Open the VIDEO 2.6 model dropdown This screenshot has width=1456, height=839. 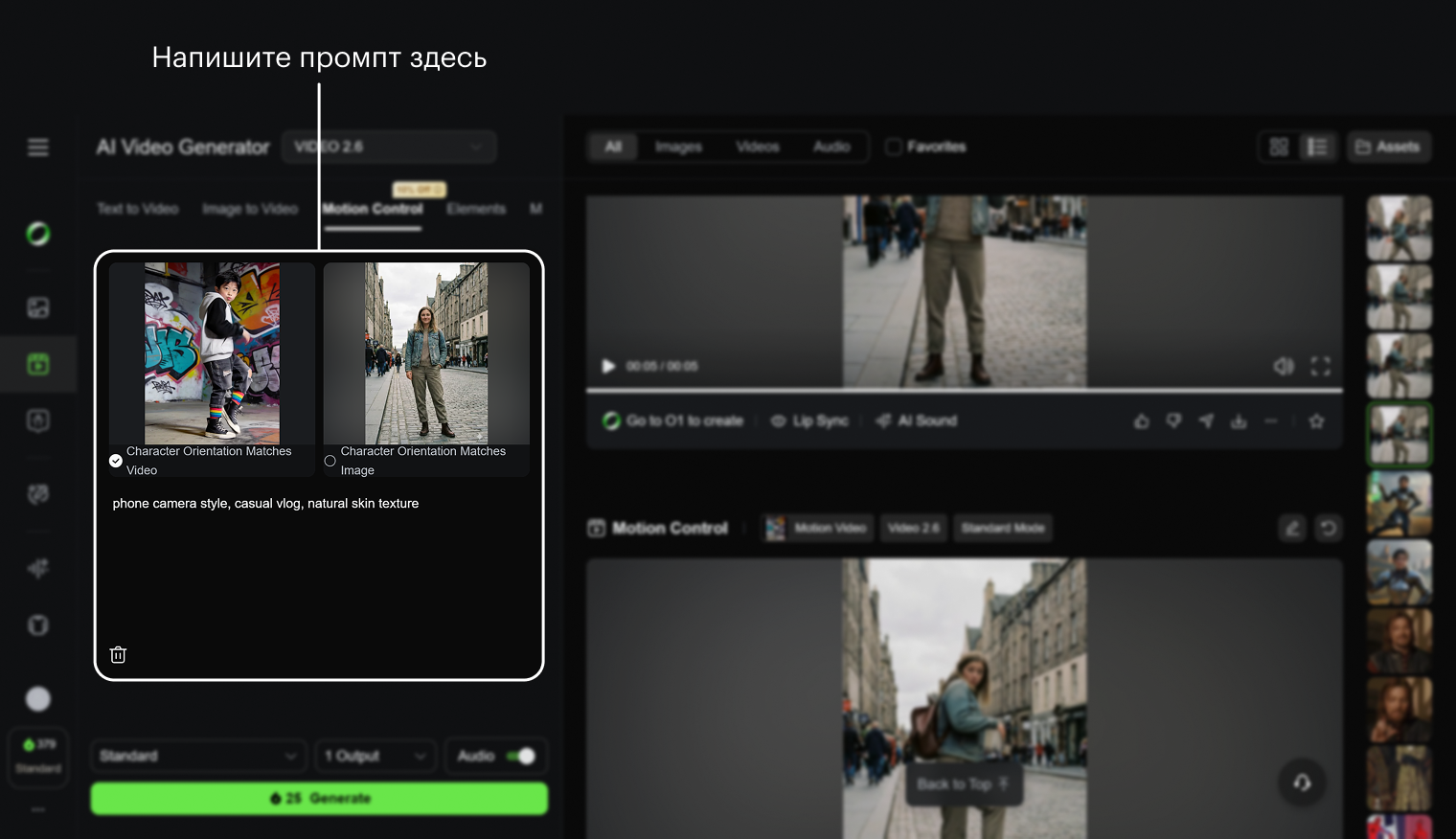[388, 147]
